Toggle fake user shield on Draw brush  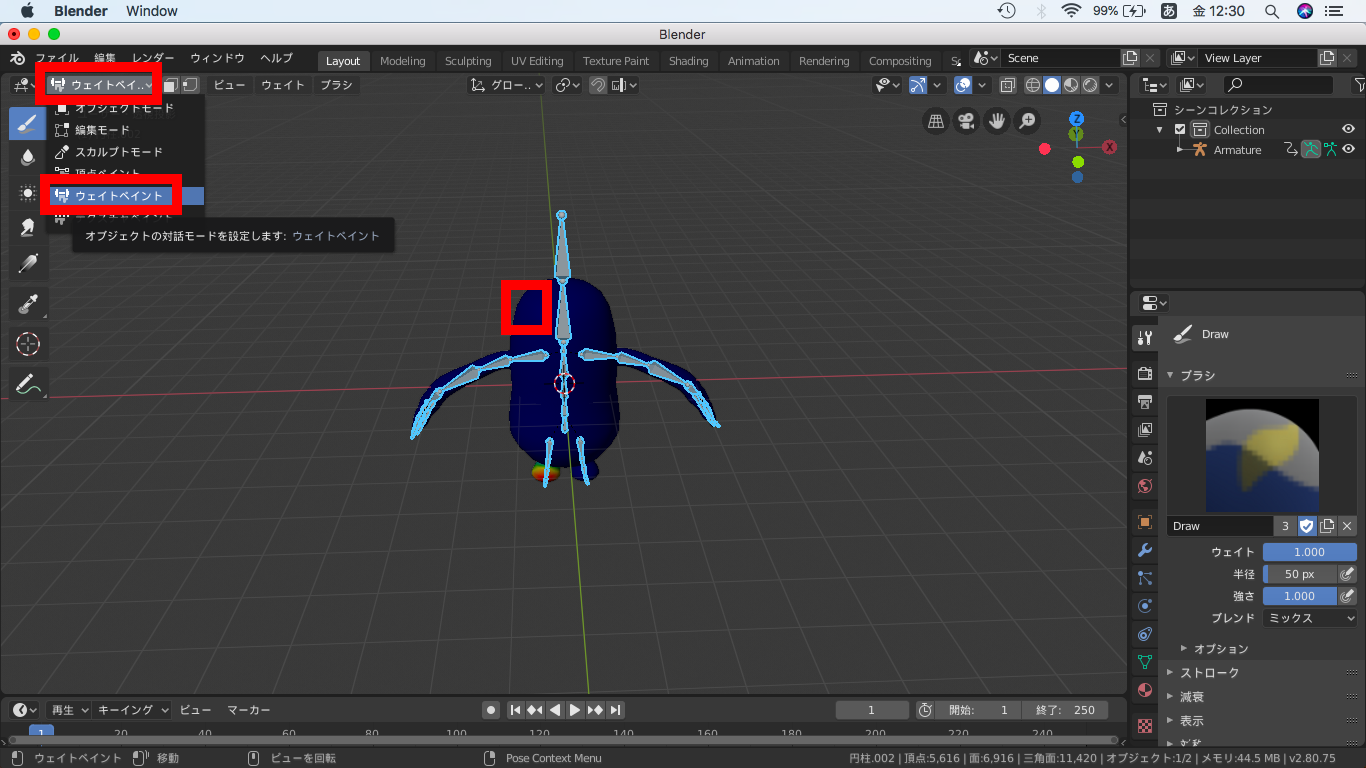pyautogui.click(x=1307, y=526)
